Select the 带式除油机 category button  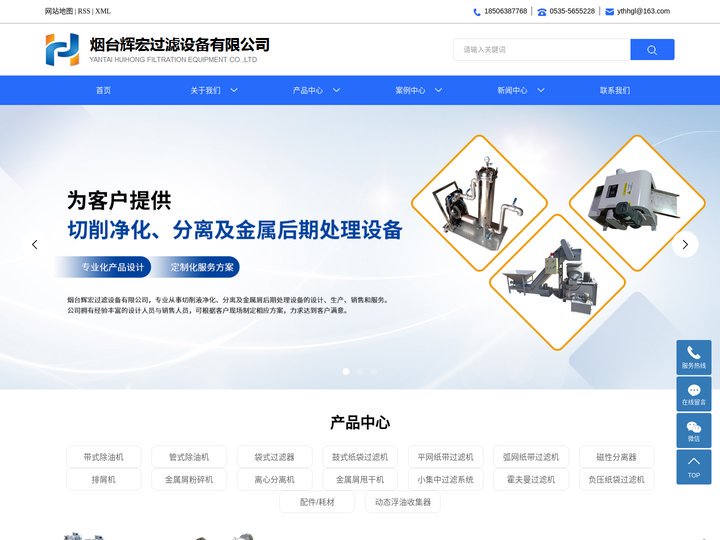point(103,457)
